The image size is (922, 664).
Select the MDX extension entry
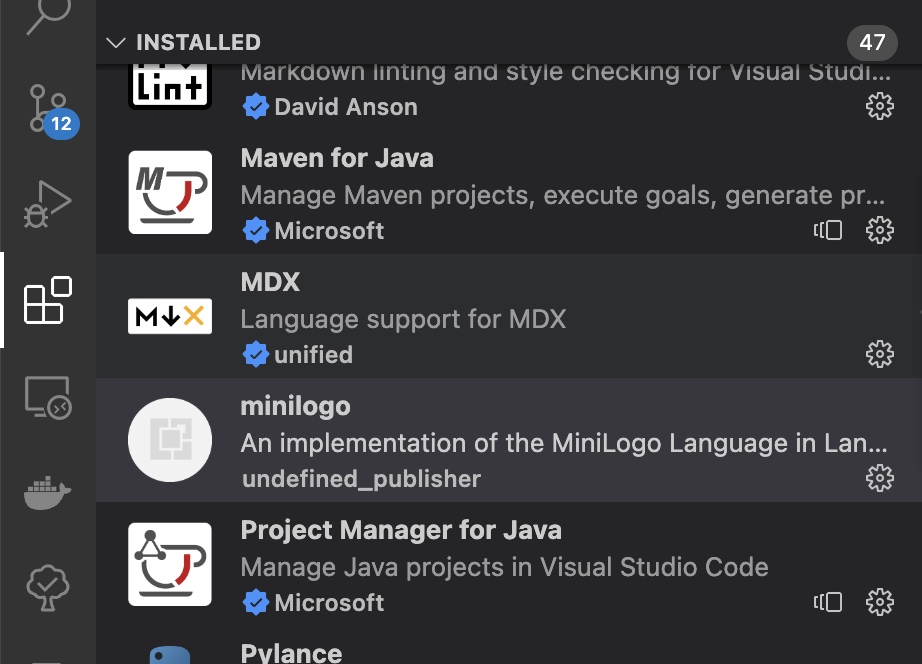click(x=500, y=317)
